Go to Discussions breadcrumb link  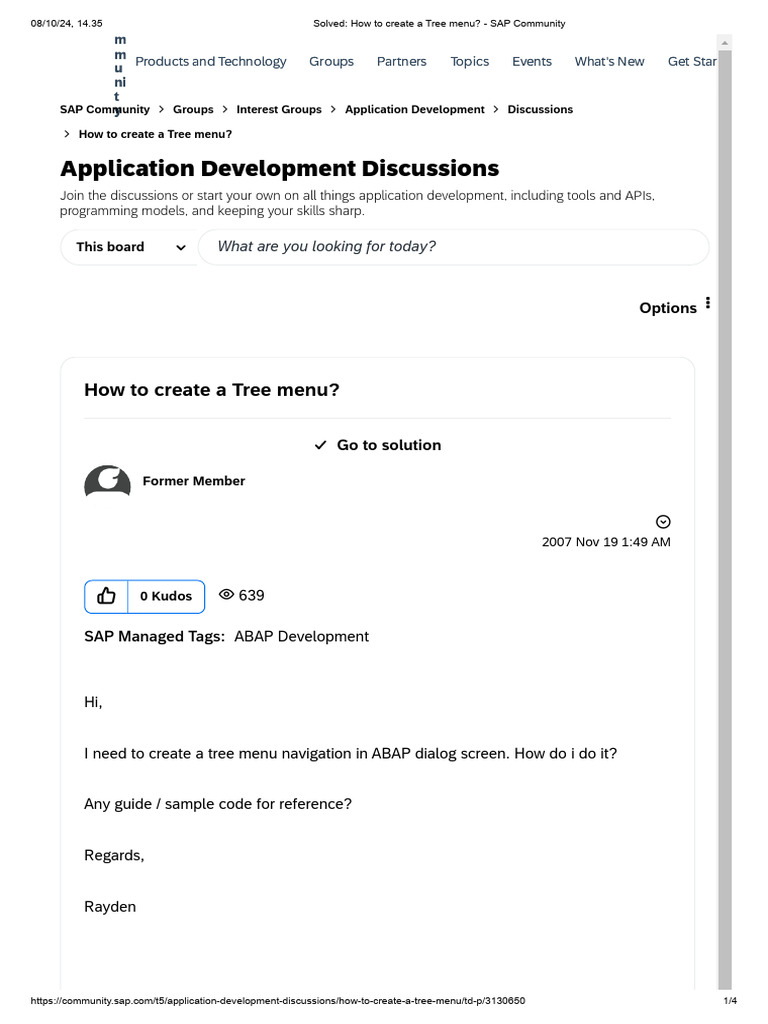tap(540, 110)
